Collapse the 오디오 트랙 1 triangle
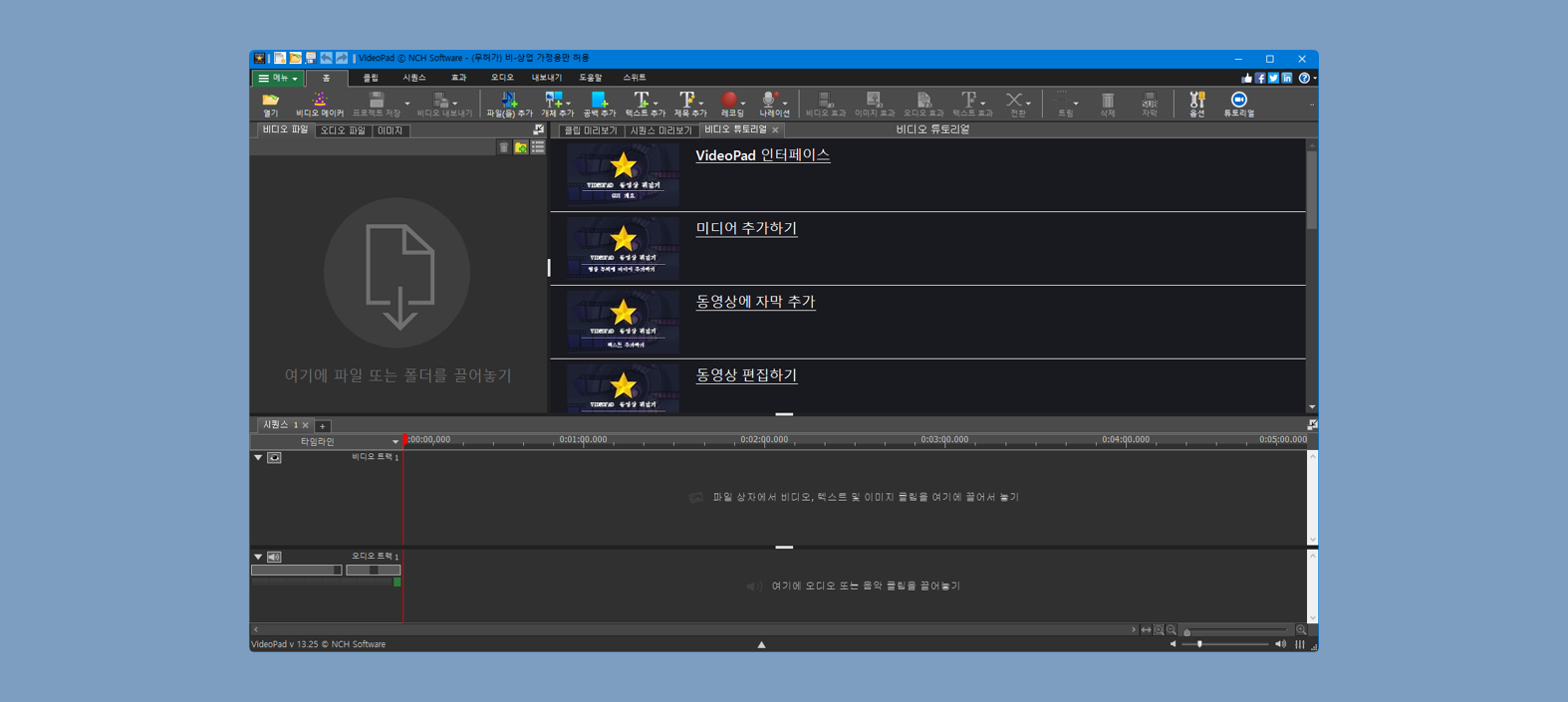Viewport: 1568px width, 702px height. [258, 558]
